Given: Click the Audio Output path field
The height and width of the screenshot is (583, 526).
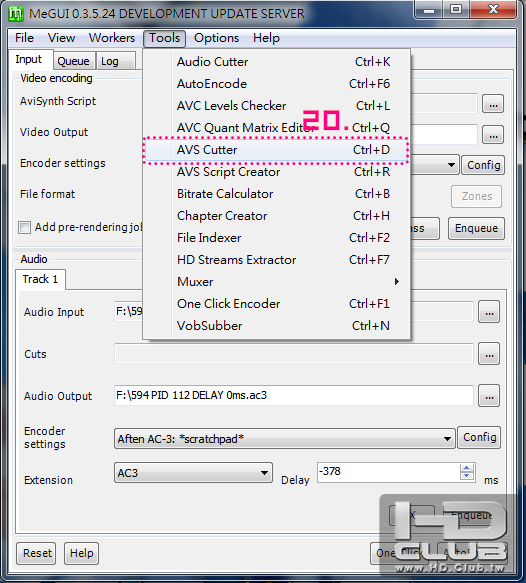Looking at the screenshot, I should click(x=294, y=395).
